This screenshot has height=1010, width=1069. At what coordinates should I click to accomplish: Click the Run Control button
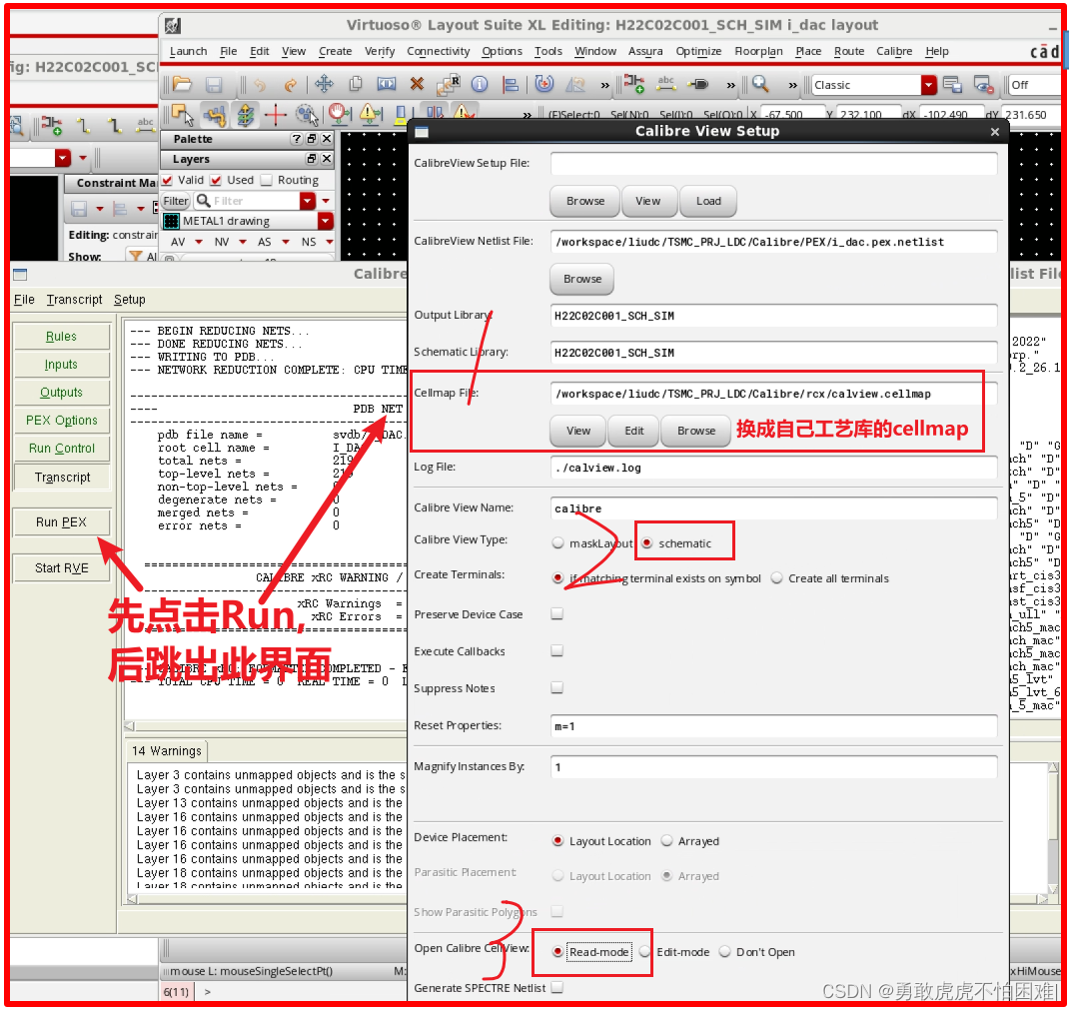[61, 448]
